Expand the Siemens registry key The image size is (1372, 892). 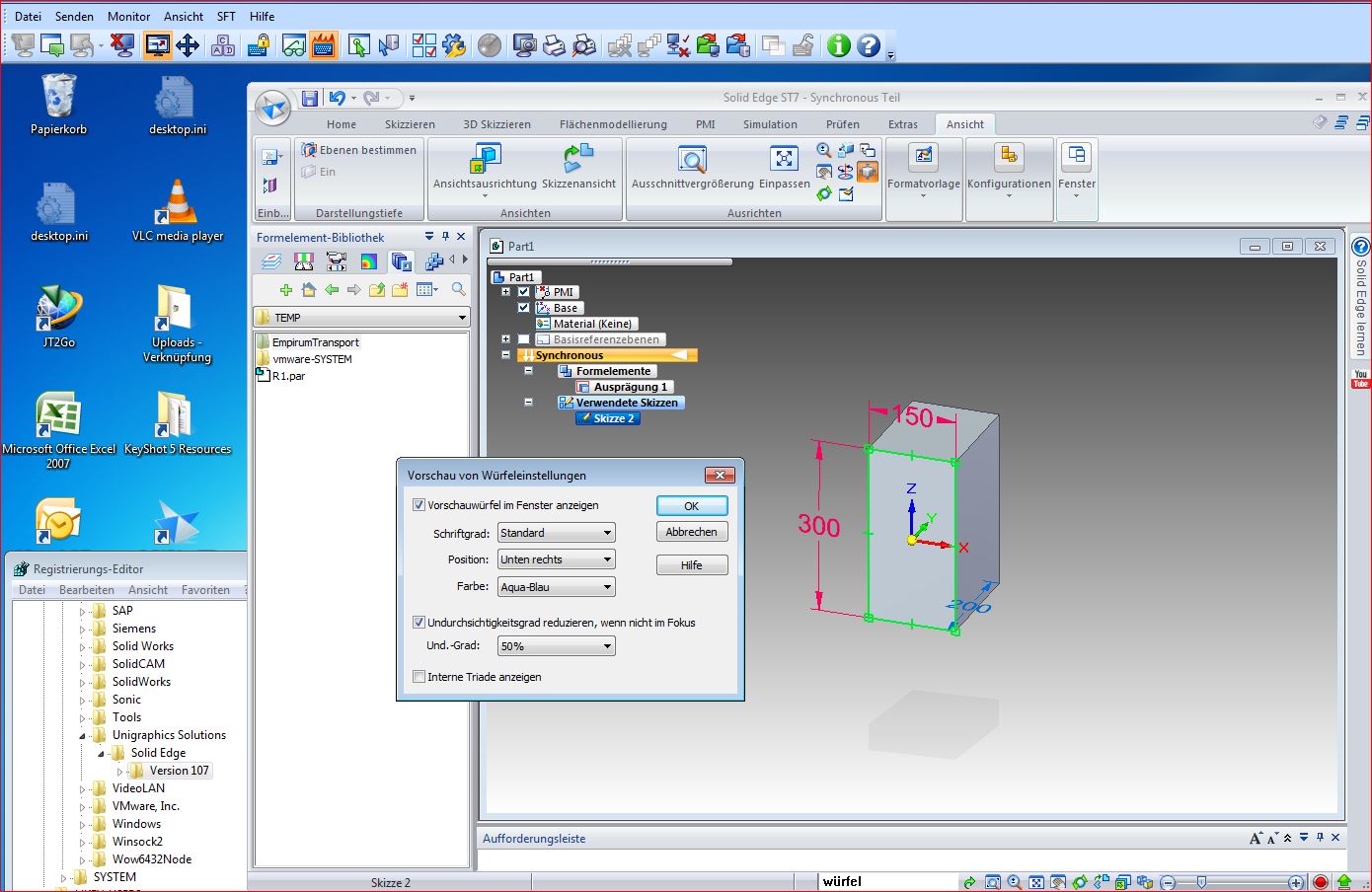point(83,629)
